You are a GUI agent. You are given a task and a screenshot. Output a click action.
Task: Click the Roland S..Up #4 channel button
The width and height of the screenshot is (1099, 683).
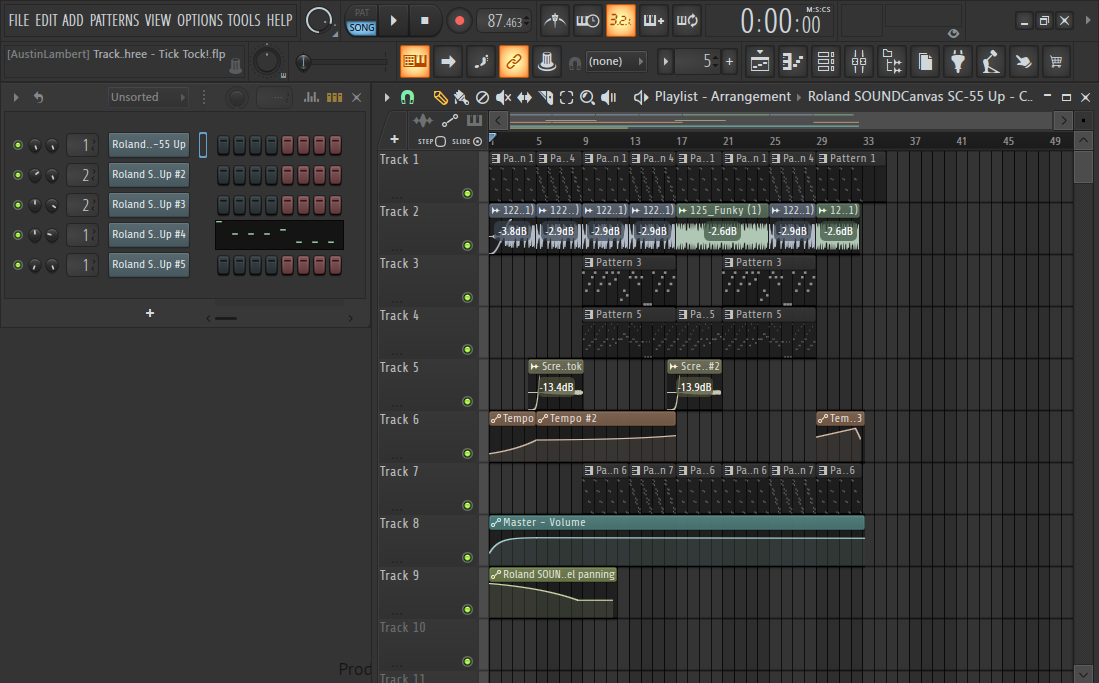click(x=149, y=234)
